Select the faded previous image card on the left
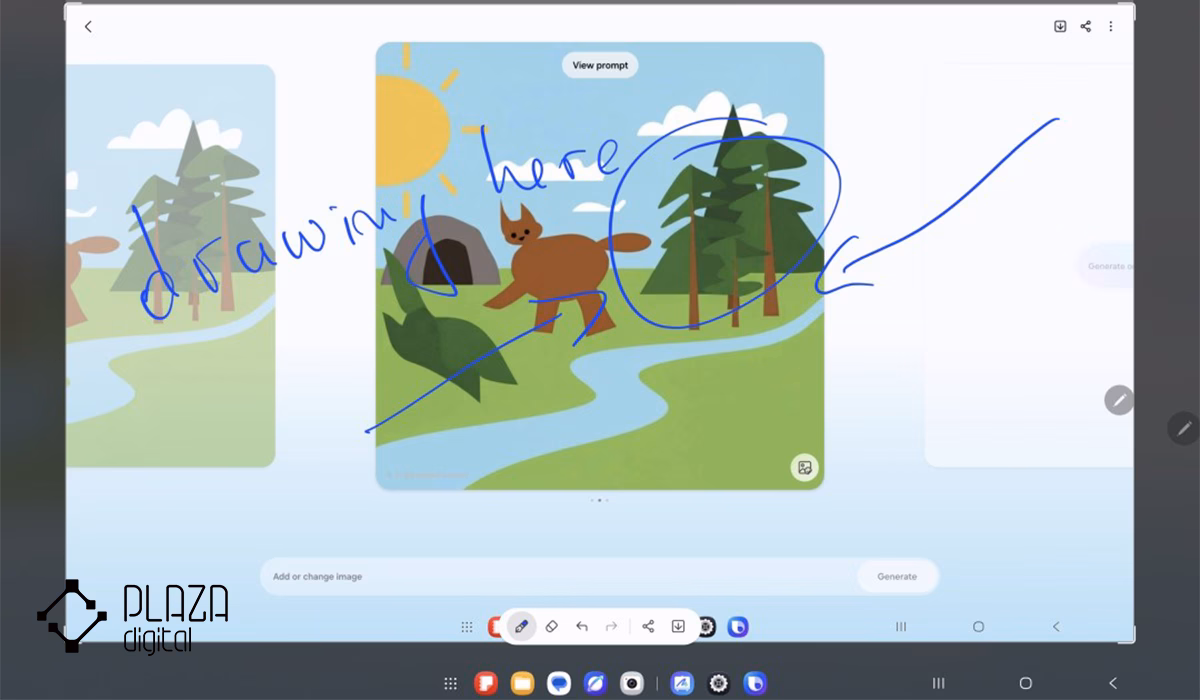Screen dimensions: 1200x700 coord(171,266)
